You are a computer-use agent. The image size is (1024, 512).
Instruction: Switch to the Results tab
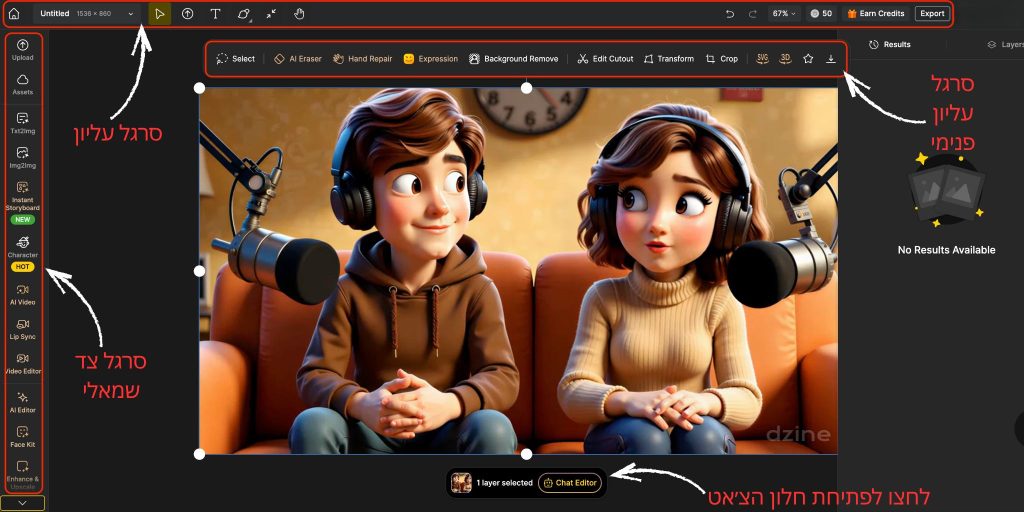click(x=890, y=45)
